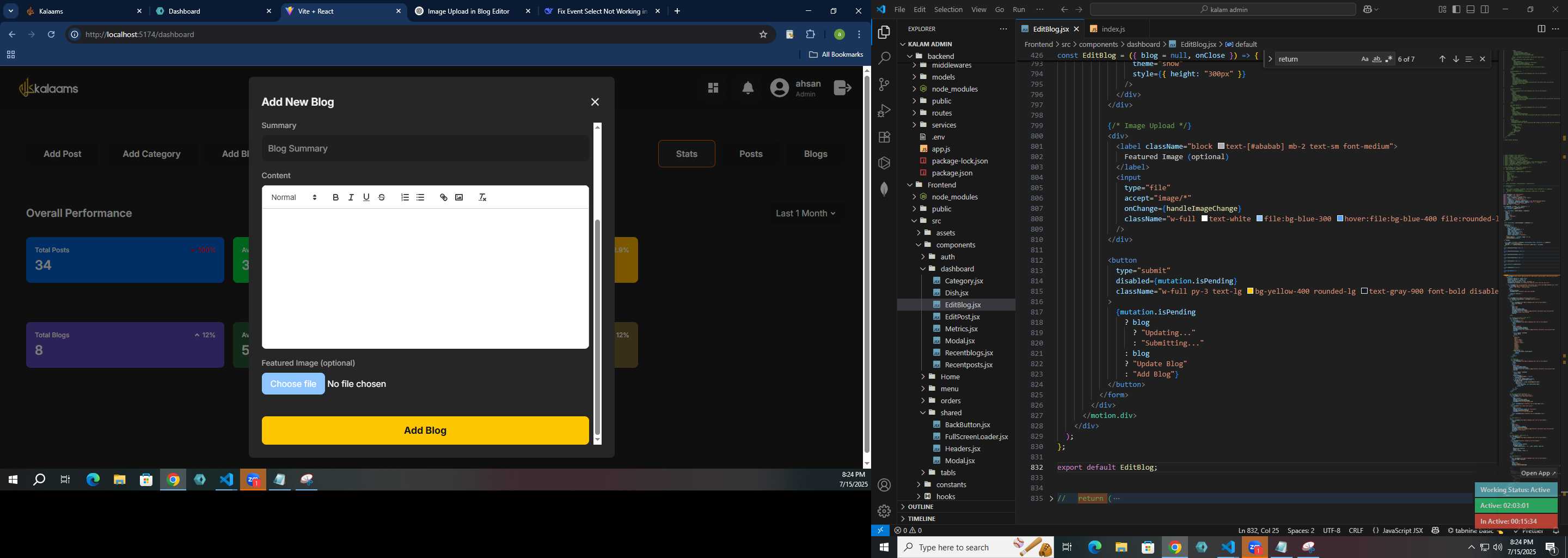Open Run and Debug view in VS Code
Viewport: 1568px width, 558px height.
[x=884, y=111]
